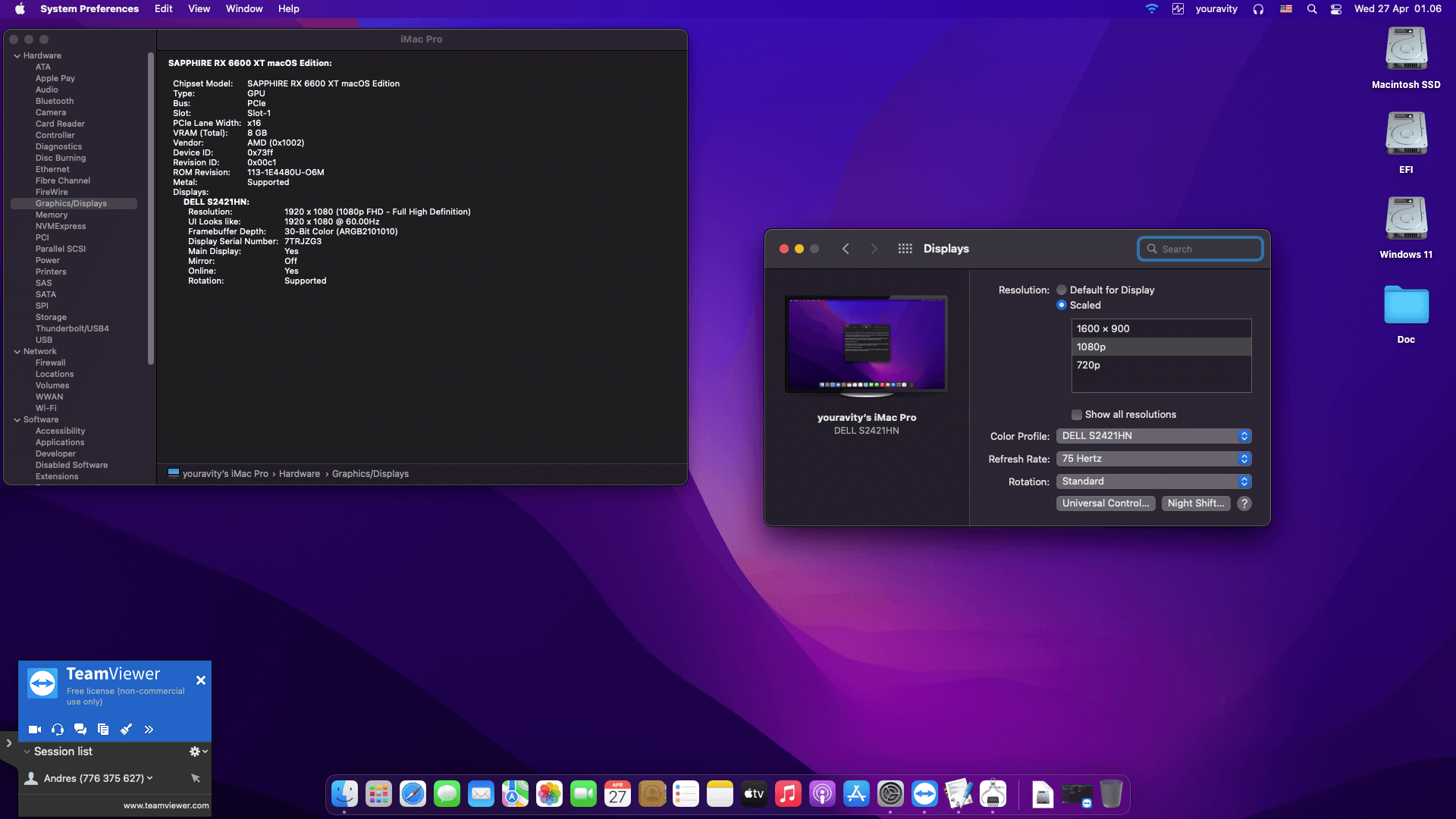Click Hardware in path bar
Screen dimensions: 1456x819
point(300,474)
